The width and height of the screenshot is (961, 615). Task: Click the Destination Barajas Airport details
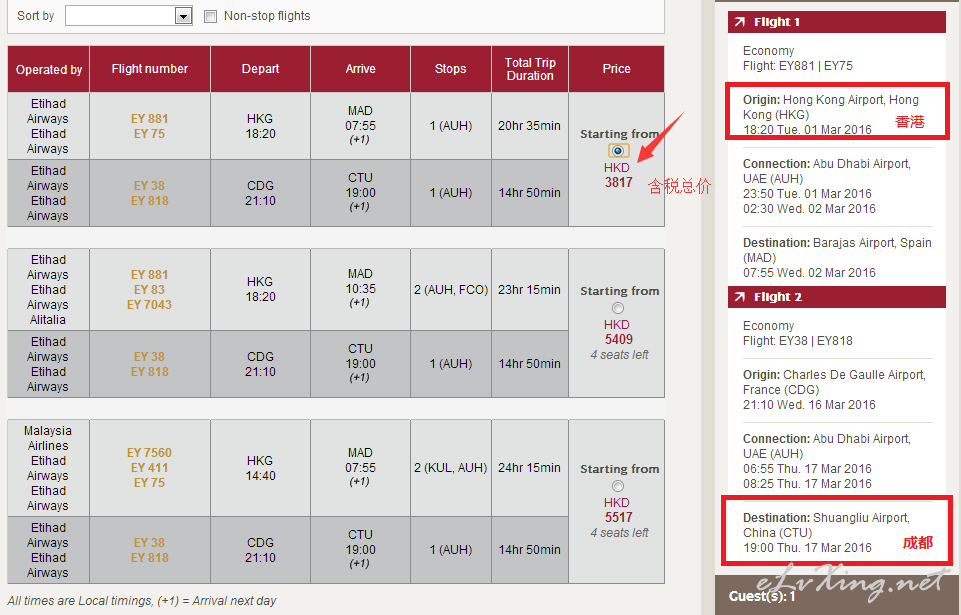tap(837, 258)
